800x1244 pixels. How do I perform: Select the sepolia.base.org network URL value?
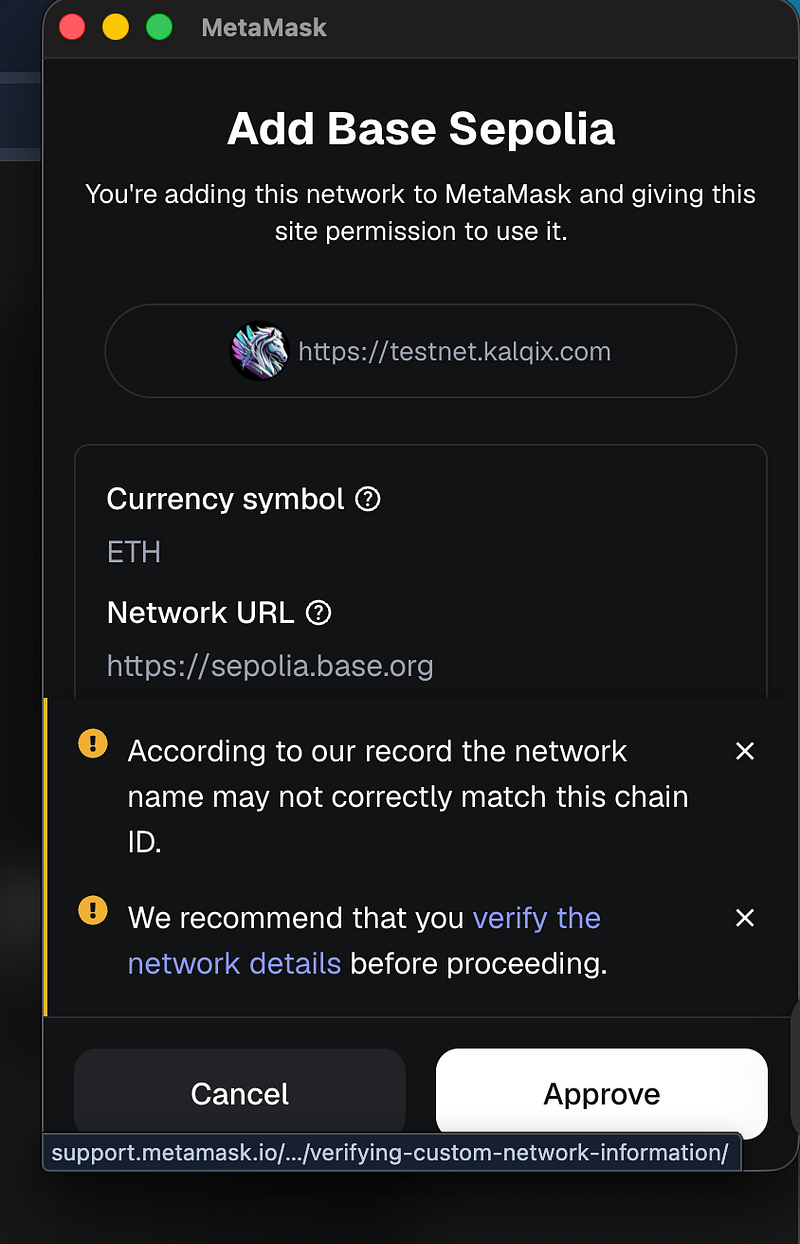[x=270, y=665]
